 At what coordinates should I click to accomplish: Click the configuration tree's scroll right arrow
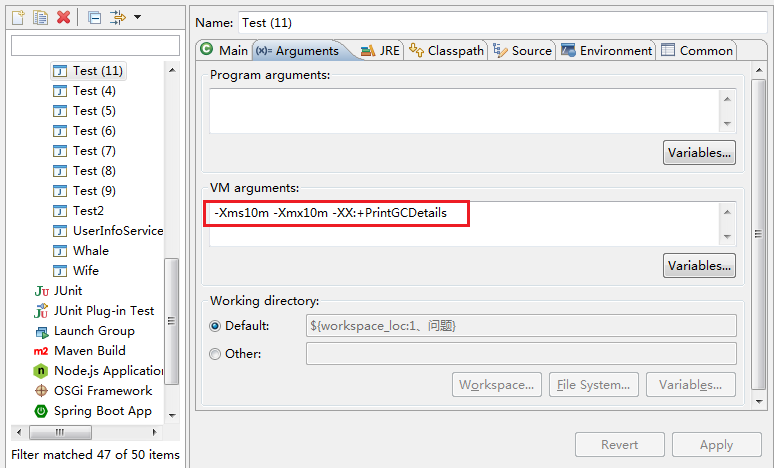pos(155,432)
